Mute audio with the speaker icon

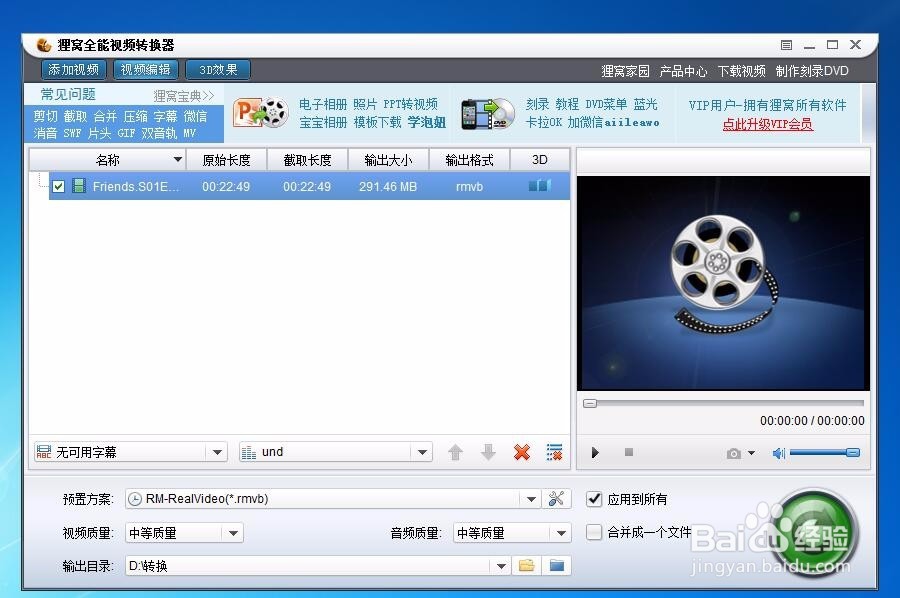(778, 453)
